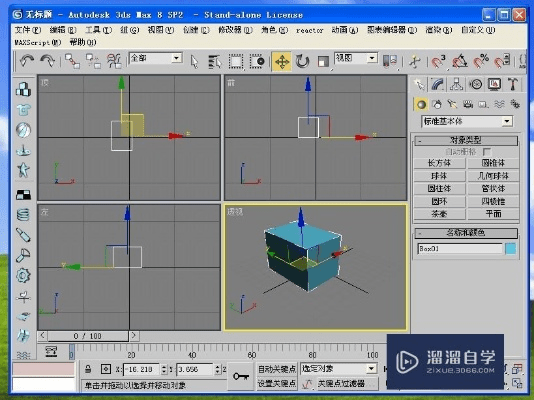Open the 渲染 menu
534x400 pixels.
[439, 30]
